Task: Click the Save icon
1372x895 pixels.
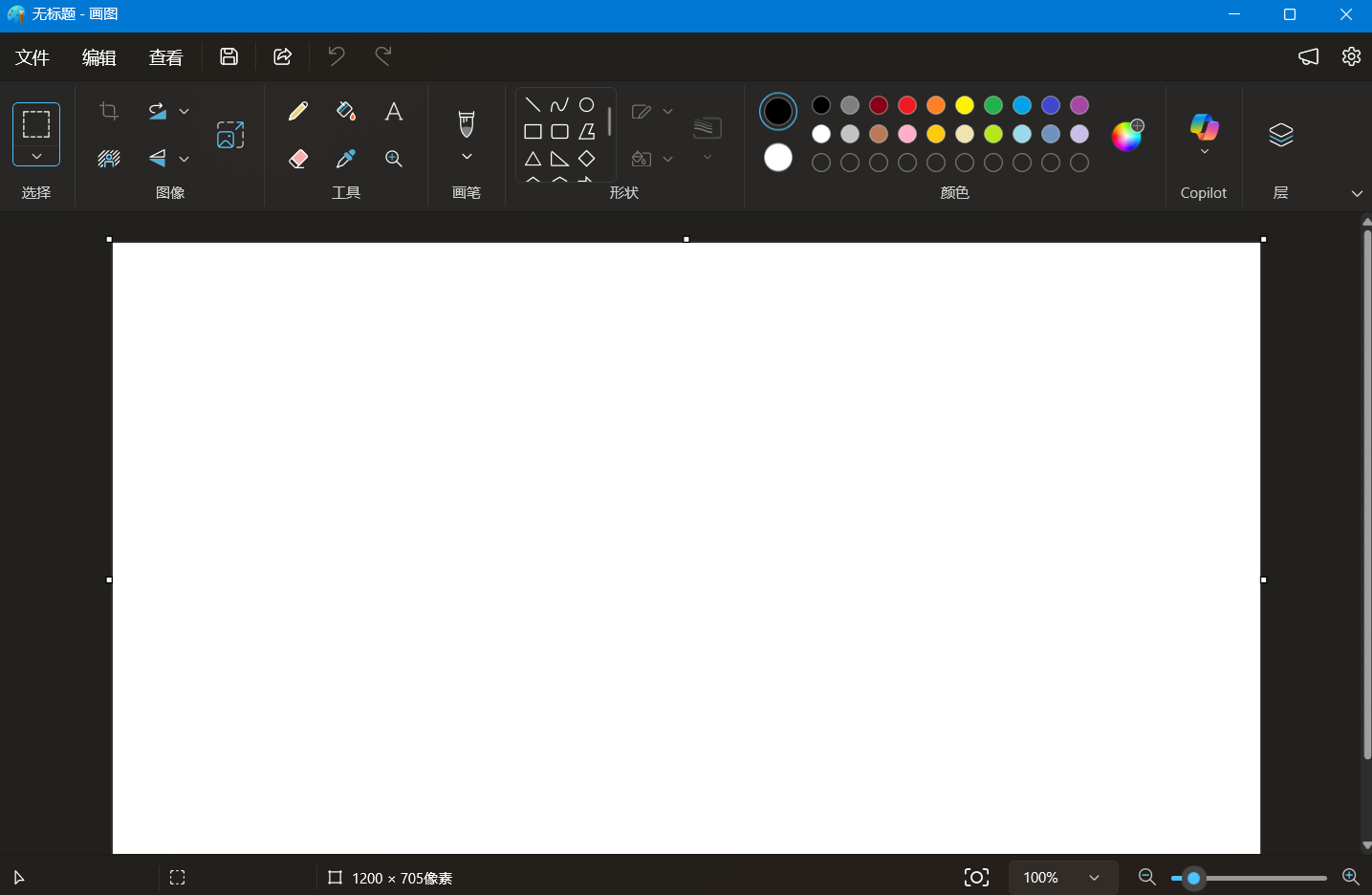Action: (229, 56)
